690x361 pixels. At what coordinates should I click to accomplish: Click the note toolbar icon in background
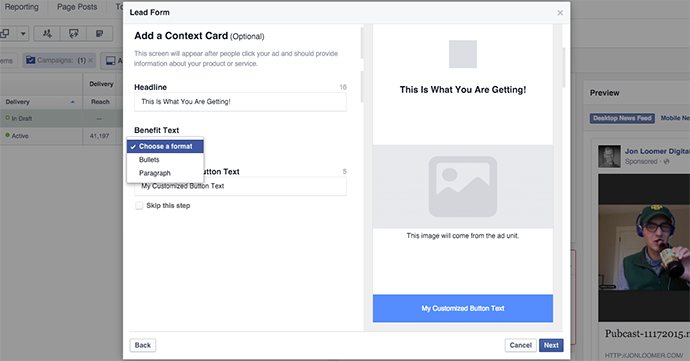99,33
